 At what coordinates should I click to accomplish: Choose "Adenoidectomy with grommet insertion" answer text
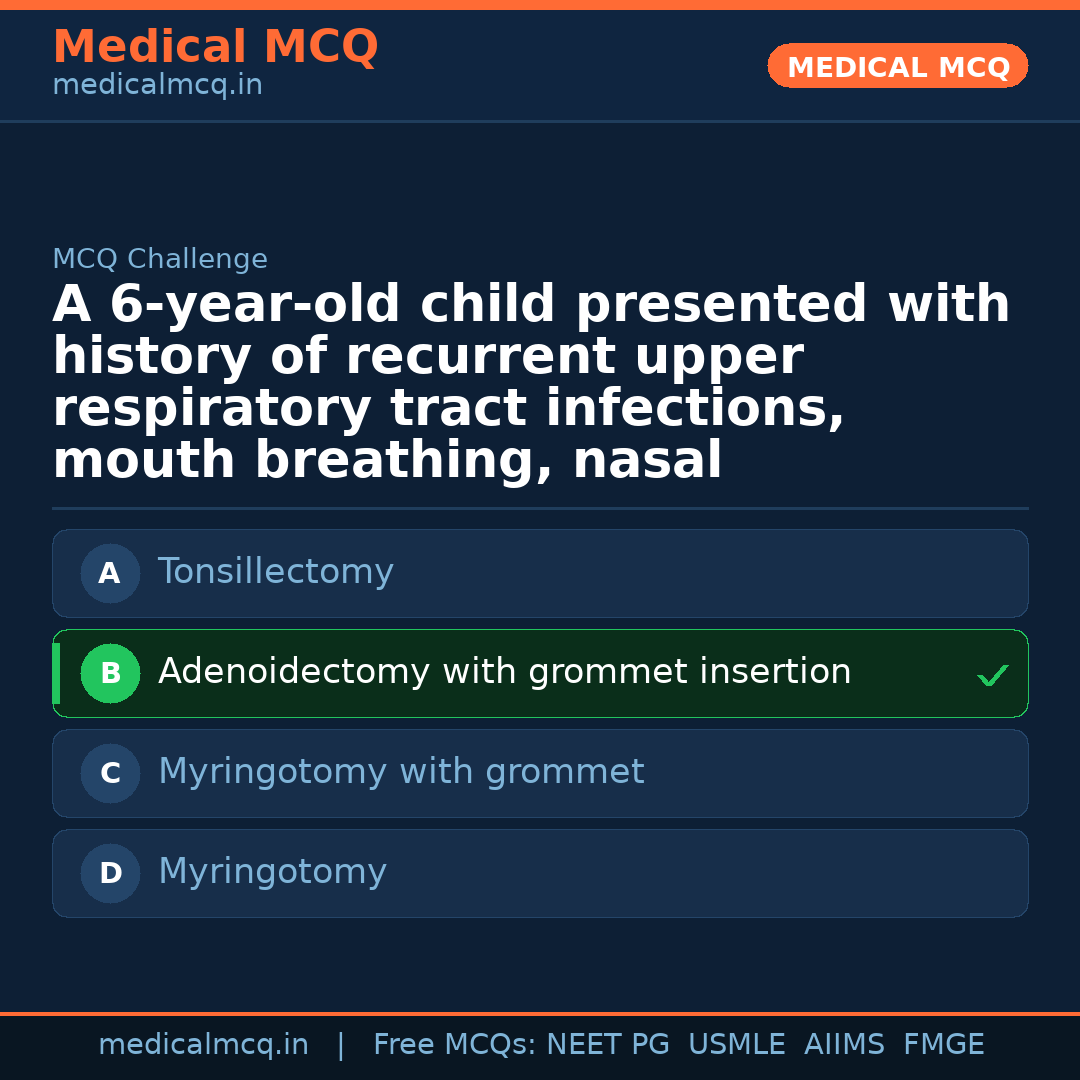504,672
